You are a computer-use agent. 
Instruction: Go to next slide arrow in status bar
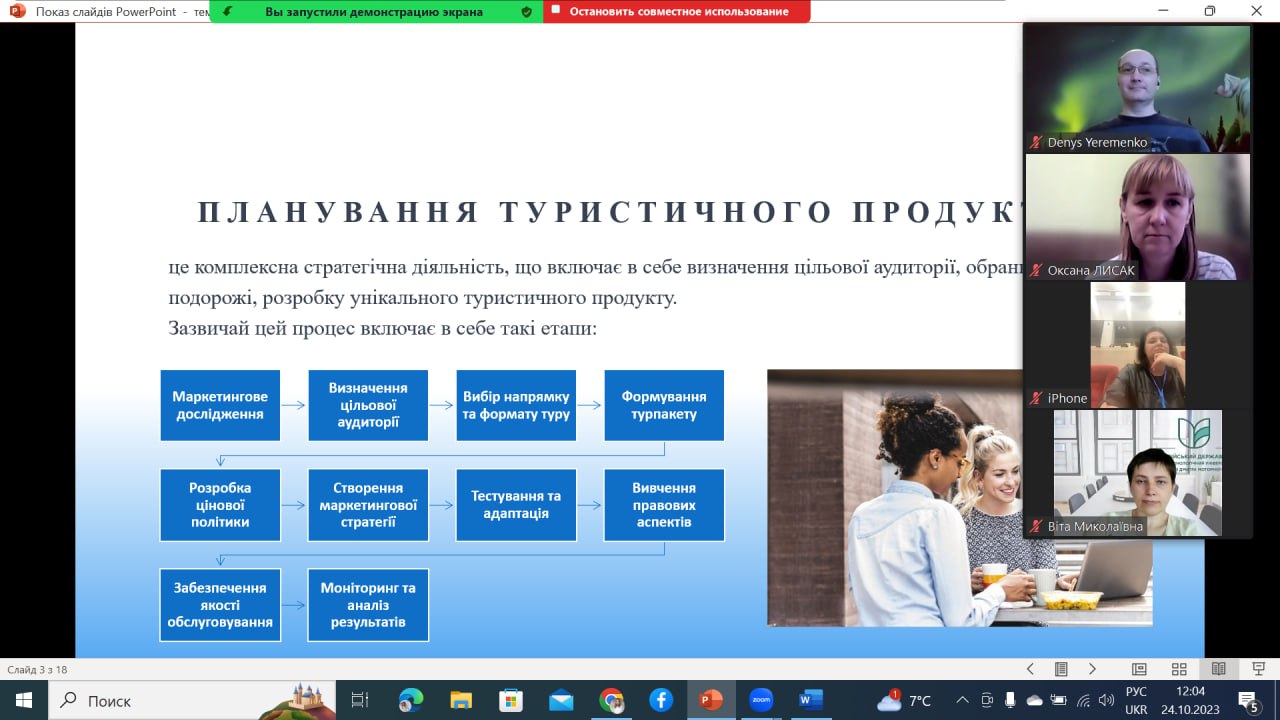point(1092,669)
